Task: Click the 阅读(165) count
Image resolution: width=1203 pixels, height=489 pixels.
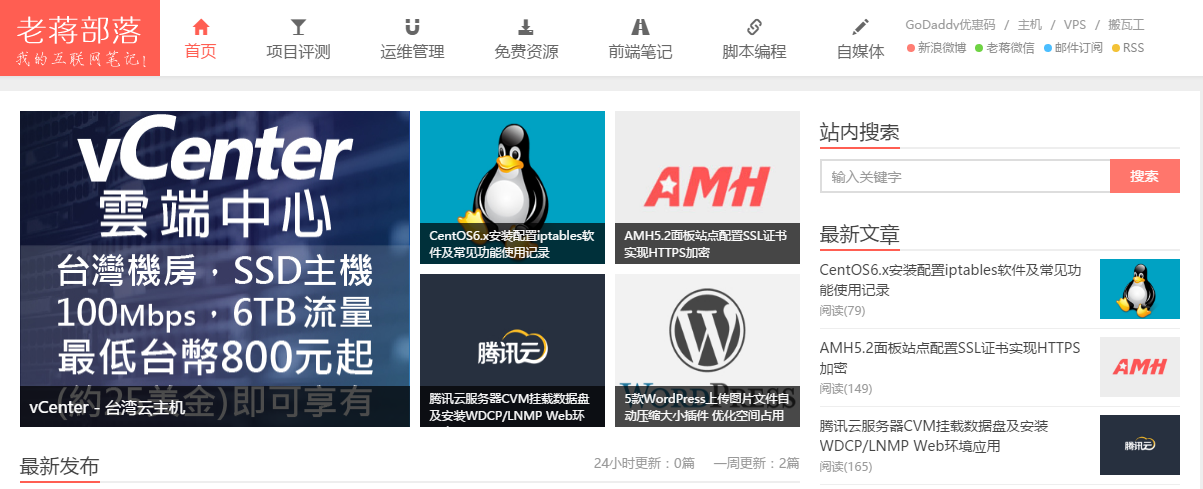Action: (846, 466)
